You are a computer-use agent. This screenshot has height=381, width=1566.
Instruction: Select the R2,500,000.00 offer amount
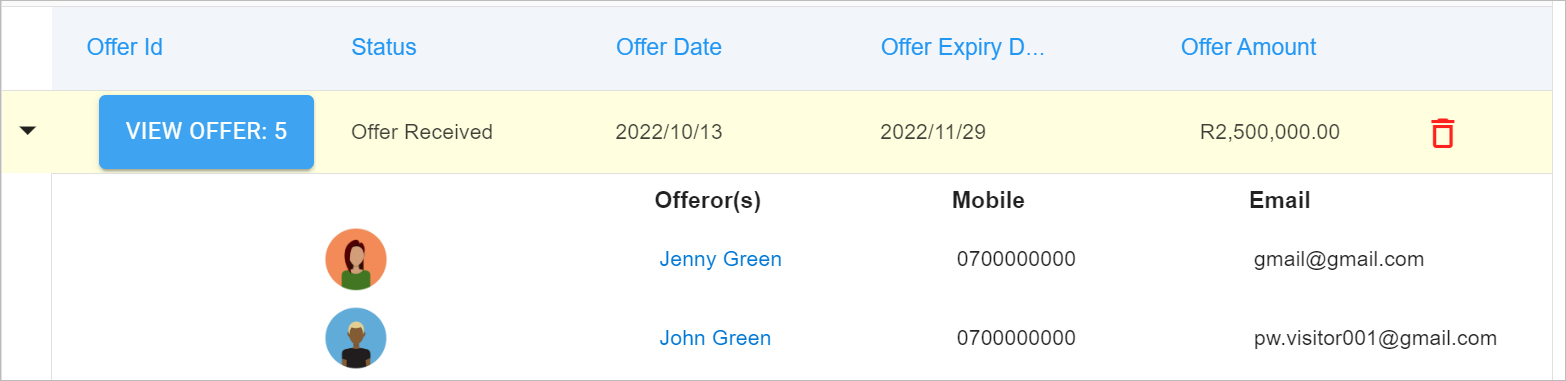click(1270, 132)
